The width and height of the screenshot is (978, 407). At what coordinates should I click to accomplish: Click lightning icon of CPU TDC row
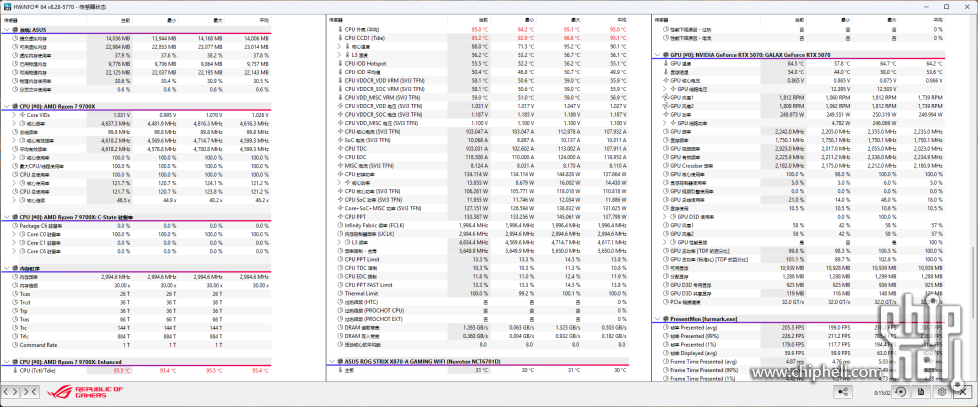pos(340,148)
